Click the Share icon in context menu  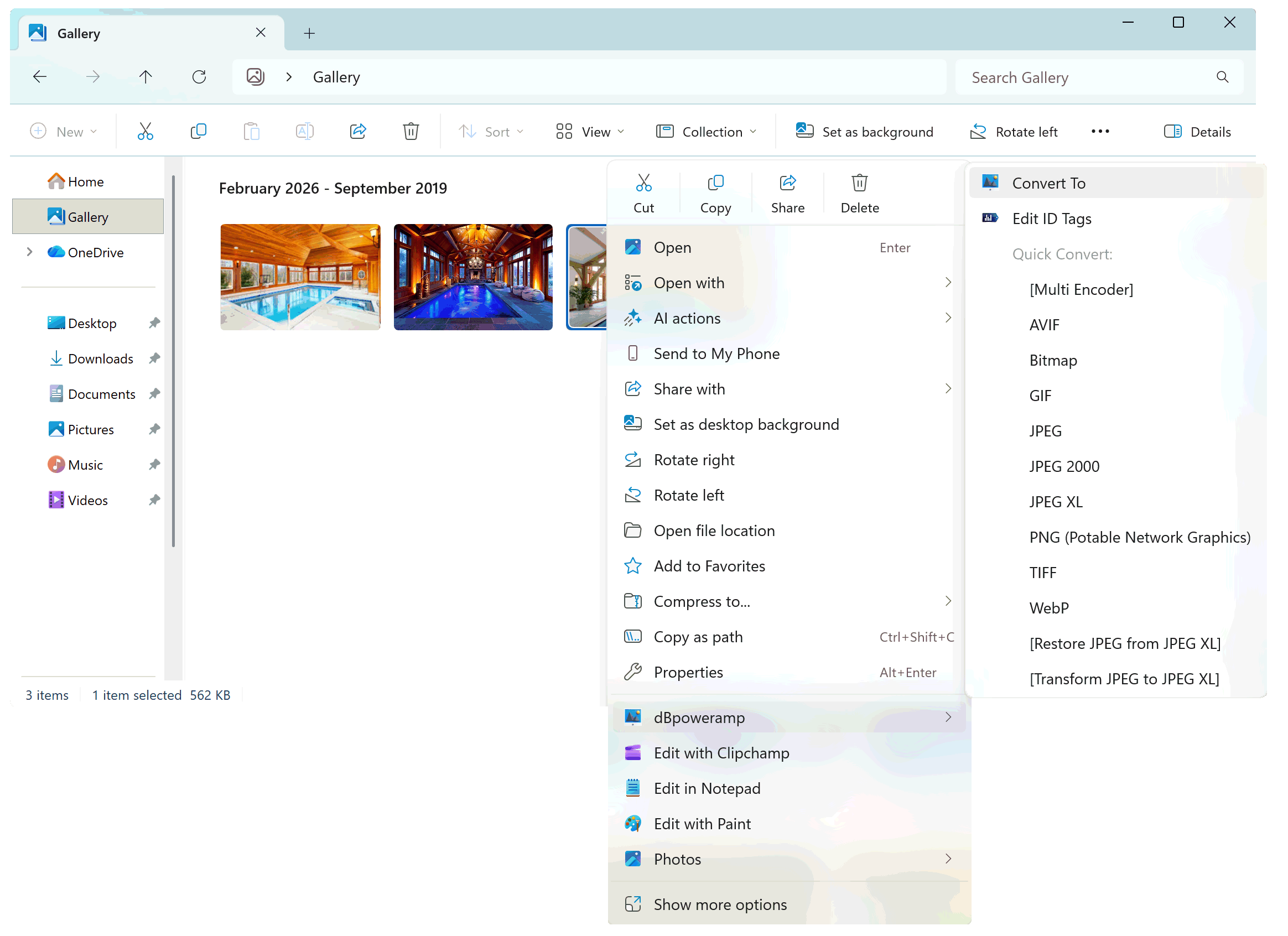(x=787, y=184)
